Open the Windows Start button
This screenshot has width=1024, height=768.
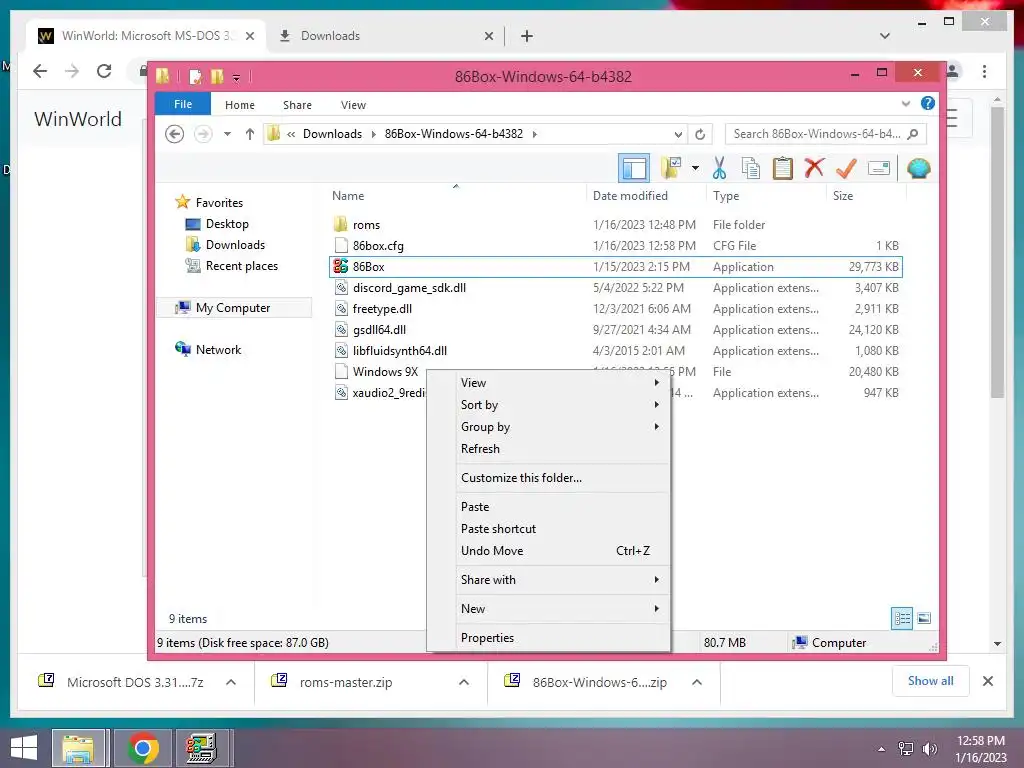(x=24, y=748)
